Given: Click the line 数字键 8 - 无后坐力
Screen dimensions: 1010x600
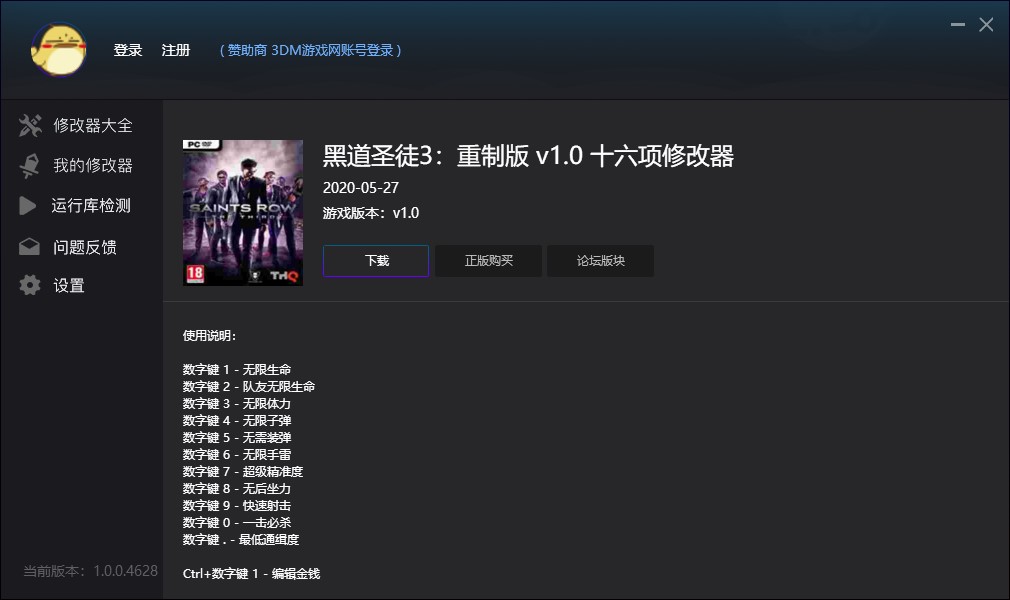Looking at the screenshot, I should pyautogui.click(x=237, y=489).
